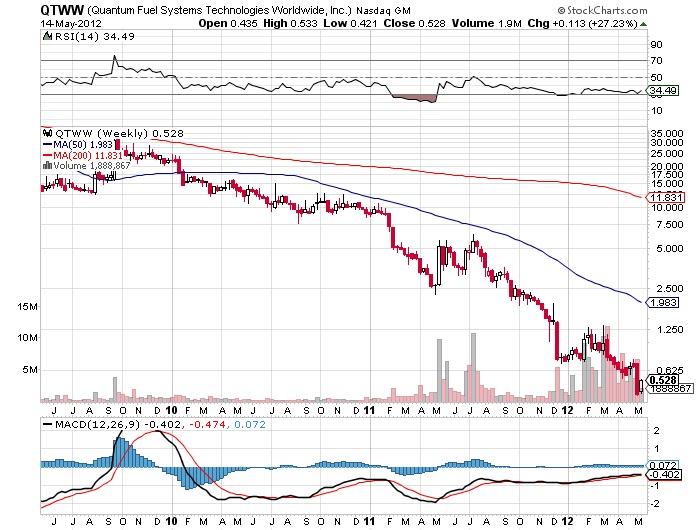Click the 35.000 price axis label
Screen dimensions: 700x530
667,134
